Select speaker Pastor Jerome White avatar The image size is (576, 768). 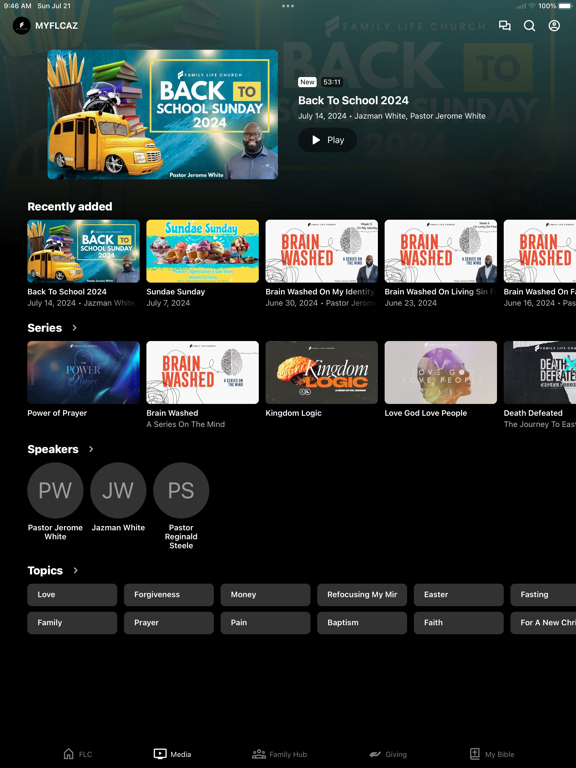click(55, 490)
